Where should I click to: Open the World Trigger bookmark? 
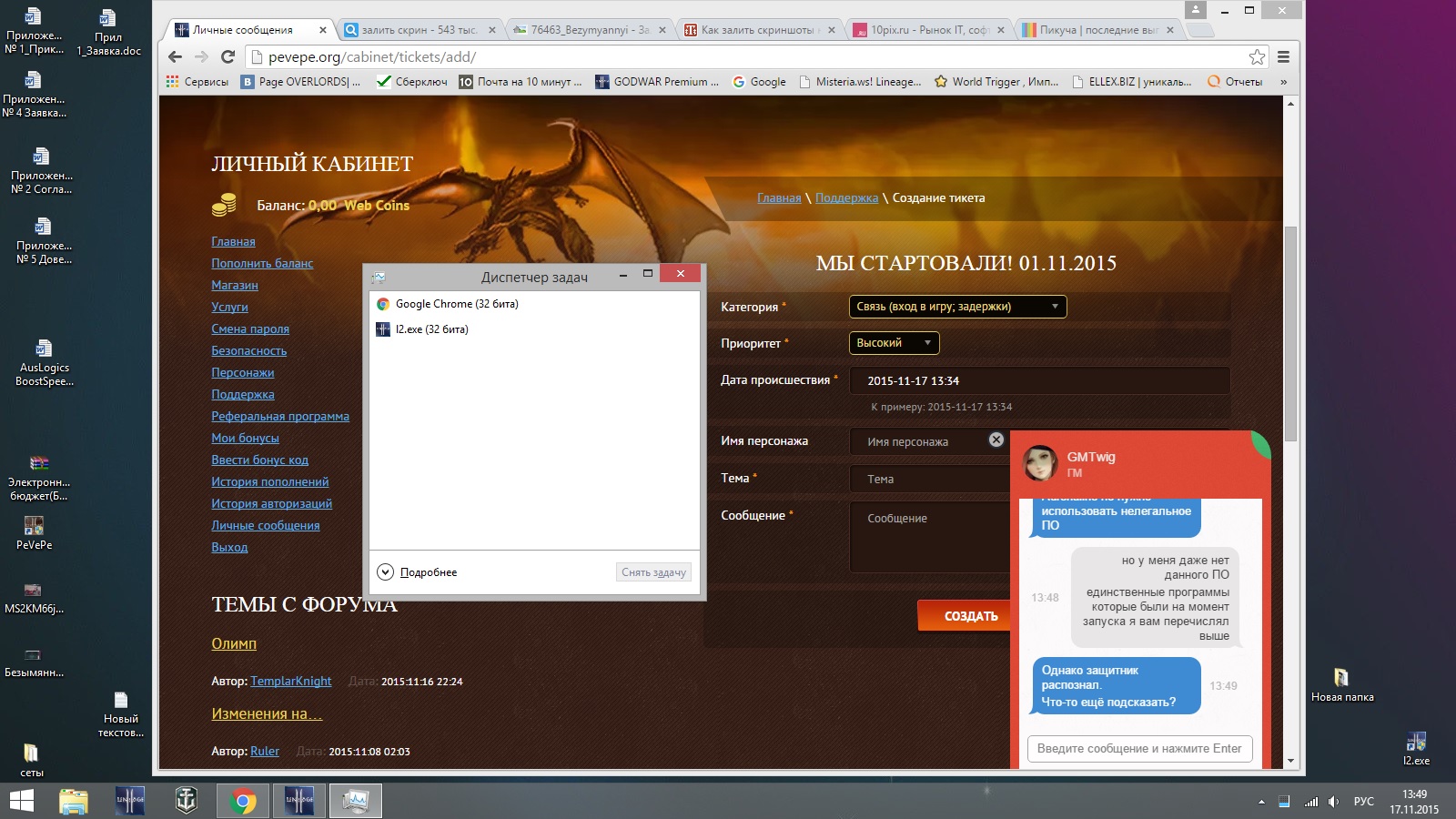996,81
